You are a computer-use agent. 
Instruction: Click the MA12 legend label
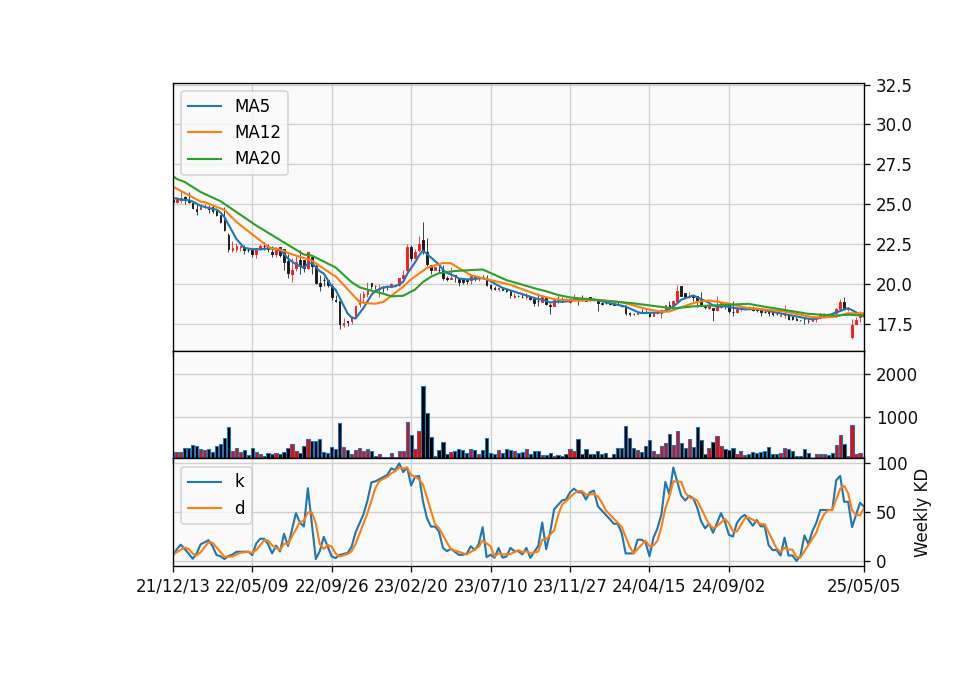[x=257, y=132]
